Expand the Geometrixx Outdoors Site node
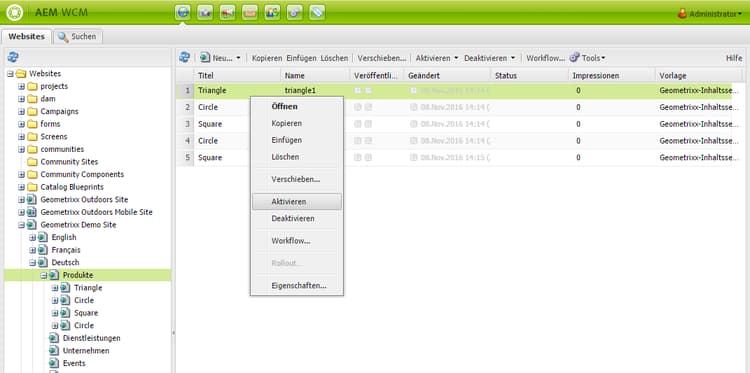This screenshot has height=373, width=750. 22,199
